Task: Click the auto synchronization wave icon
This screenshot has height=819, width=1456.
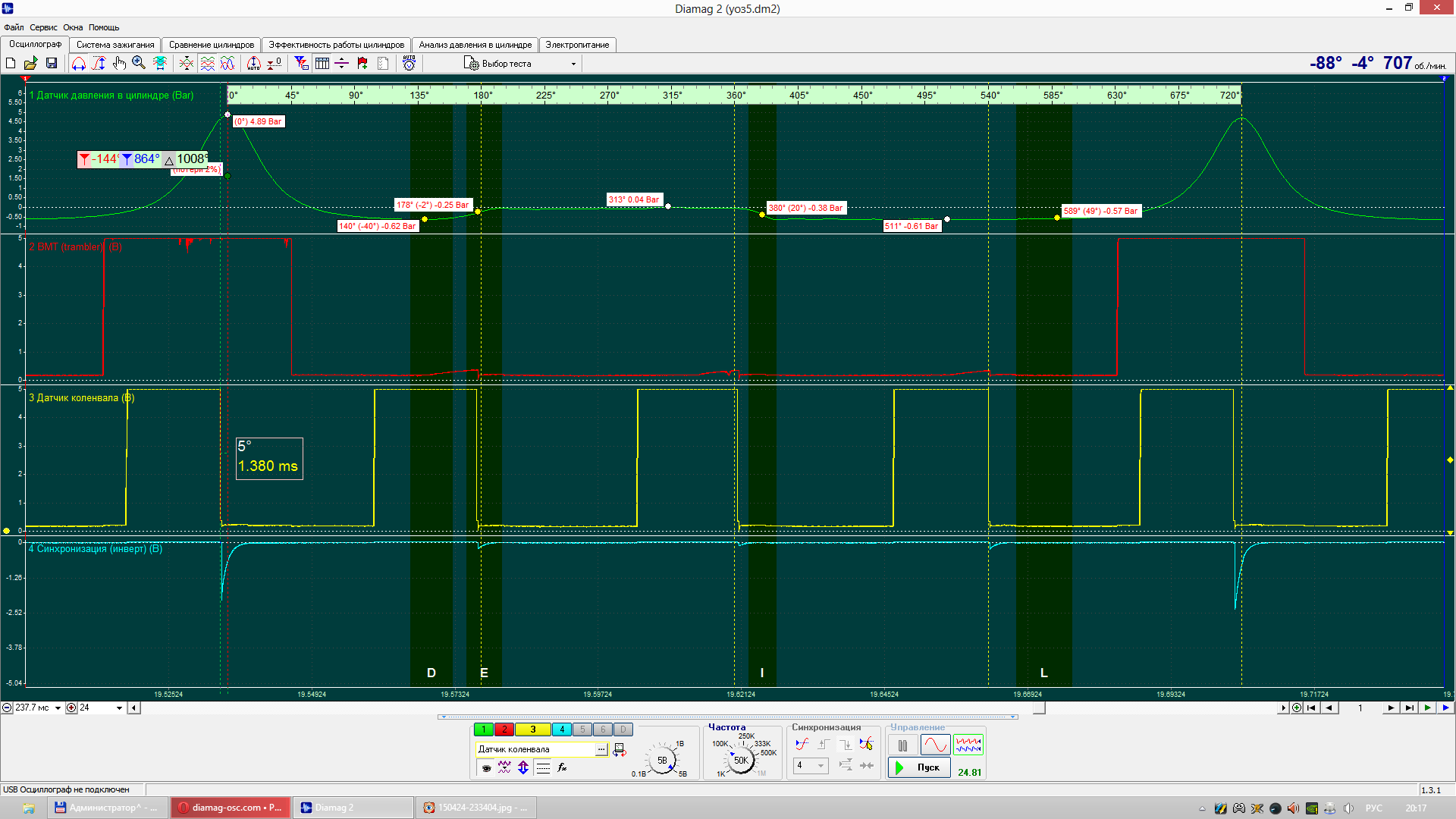Action: pyautogui.click(x=802, y=745)
